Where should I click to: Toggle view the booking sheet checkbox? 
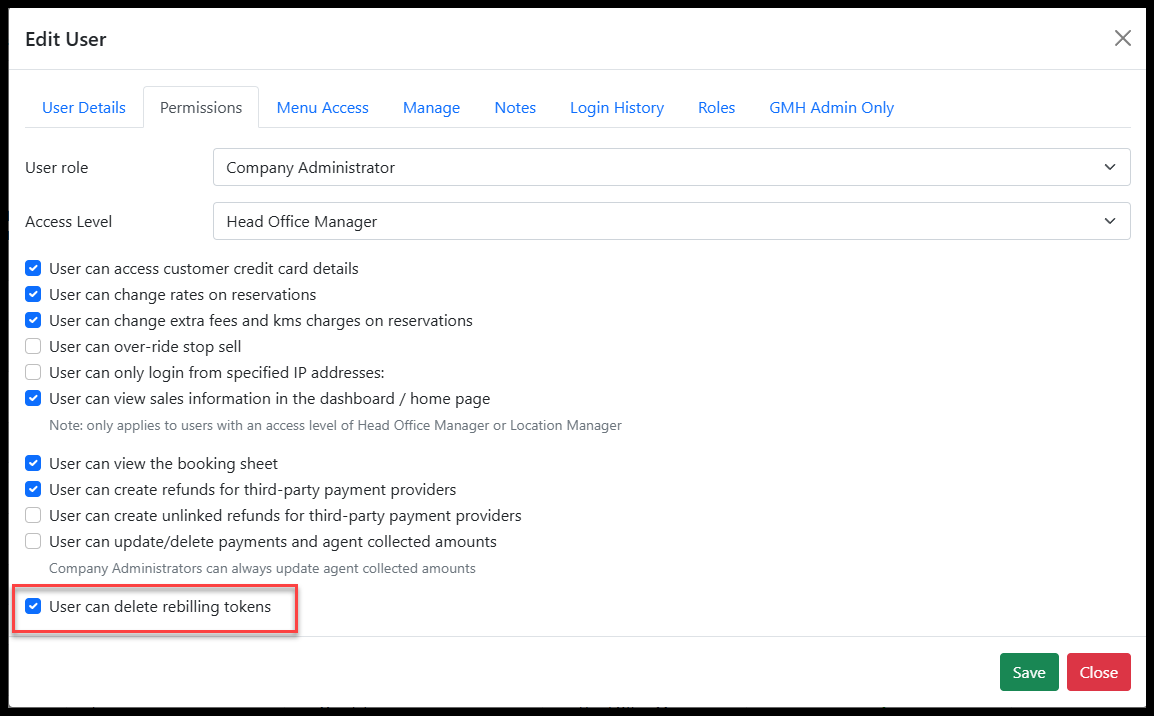click(33, 464)
